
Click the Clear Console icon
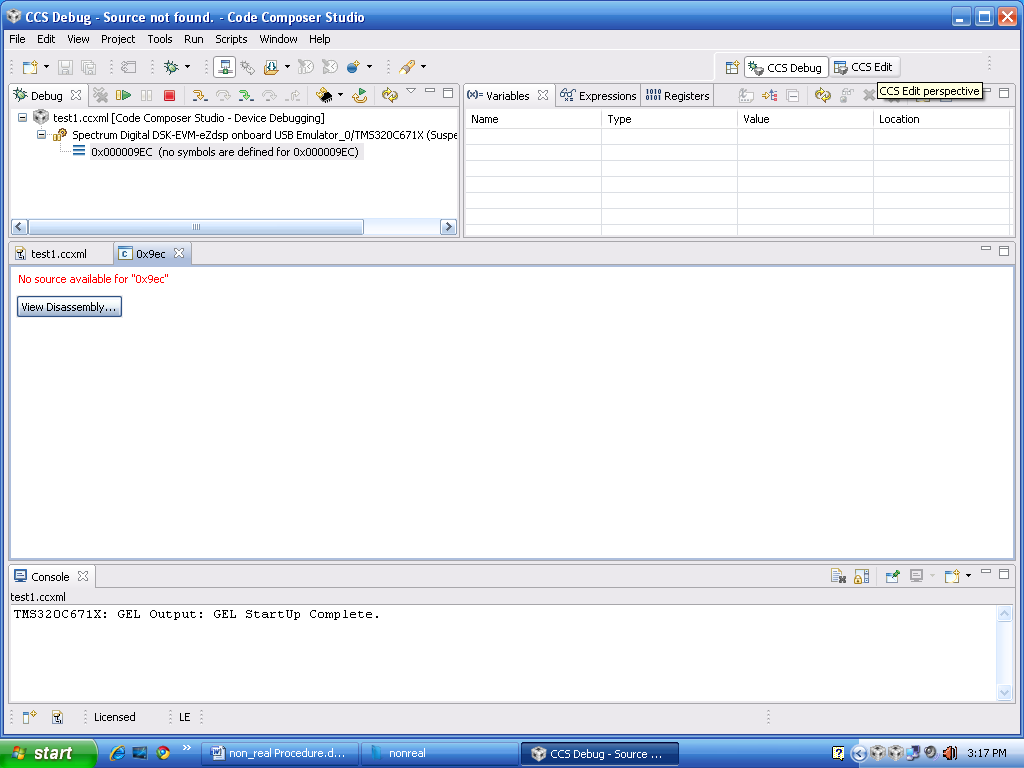click(x=839, y=576)
